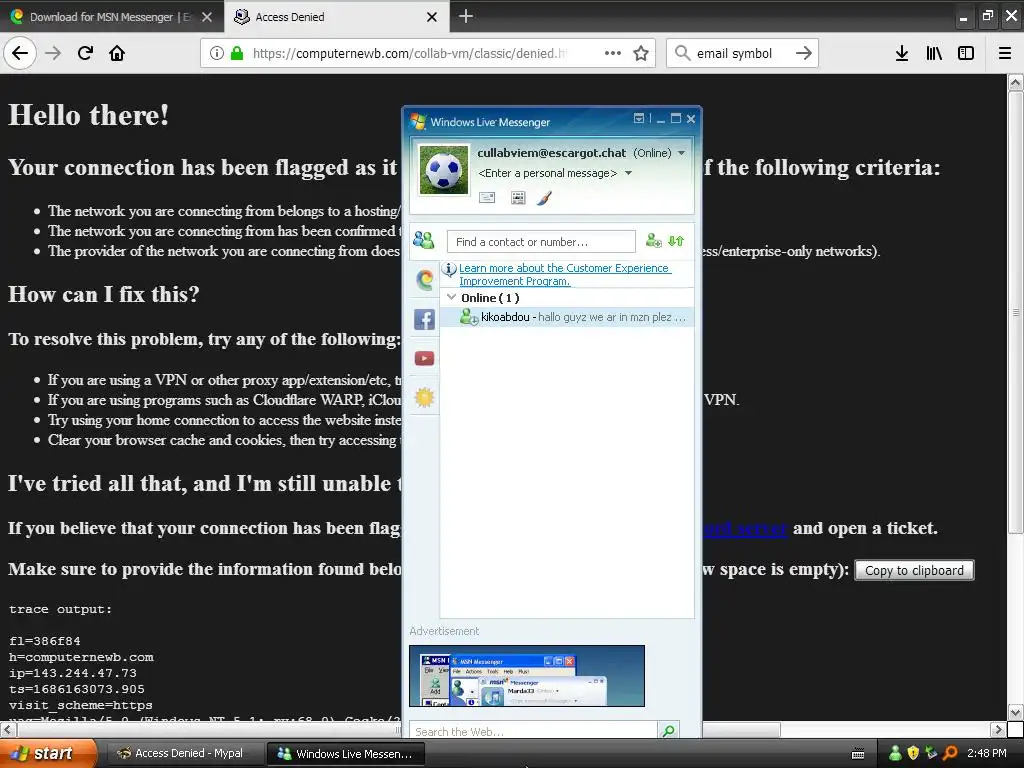Image resolution: width=1024 pixels, height=768 pixels.
Task: Collapse the Online (1) group
Action: click(x=451, y=297)
